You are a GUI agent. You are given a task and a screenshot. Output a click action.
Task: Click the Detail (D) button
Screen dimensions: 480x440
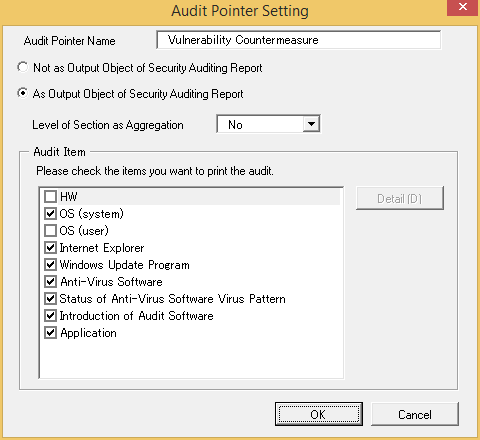(400, 198)
